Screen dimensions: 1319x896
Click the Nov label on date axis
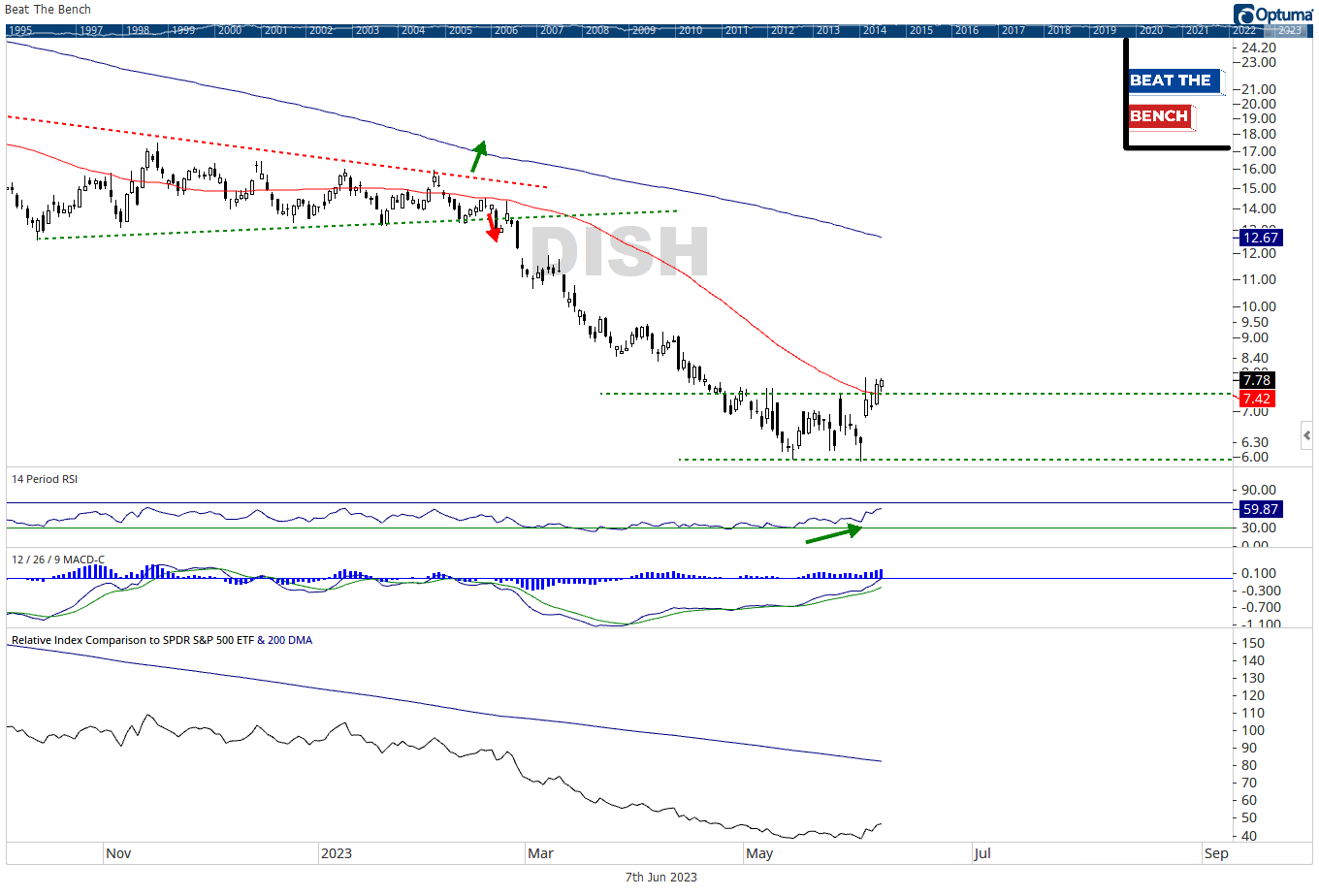pyautogui.click(x=118, y=853)
